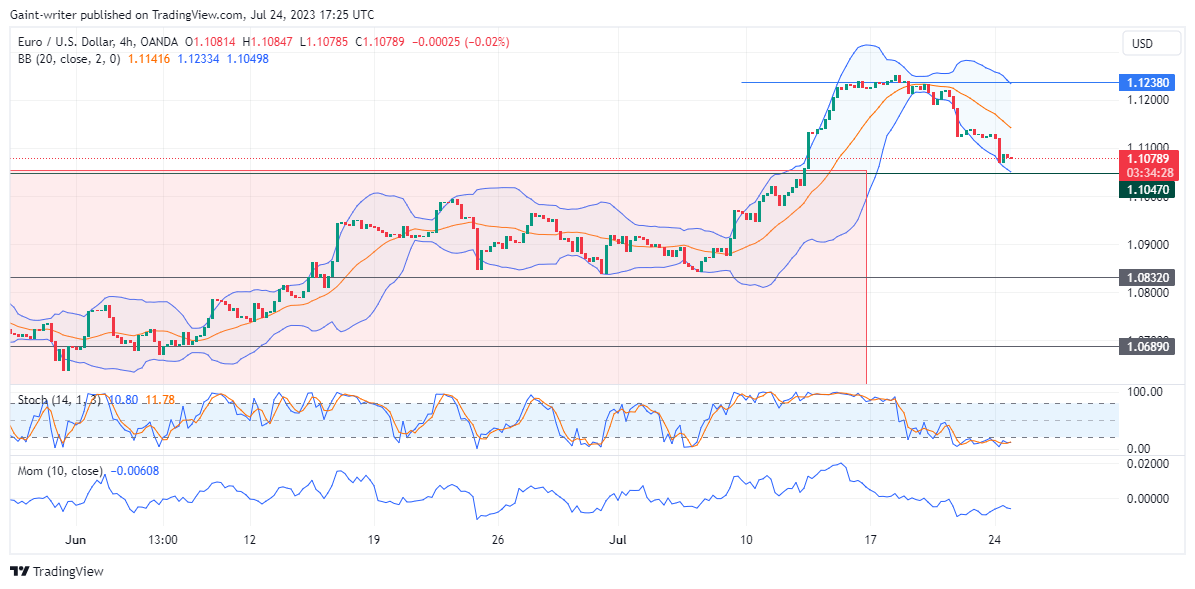Screen dimensions: 1195x589
Task: Click the closing price C1.10789 in header
Action: pyautogui.click(x=379, y=43)
